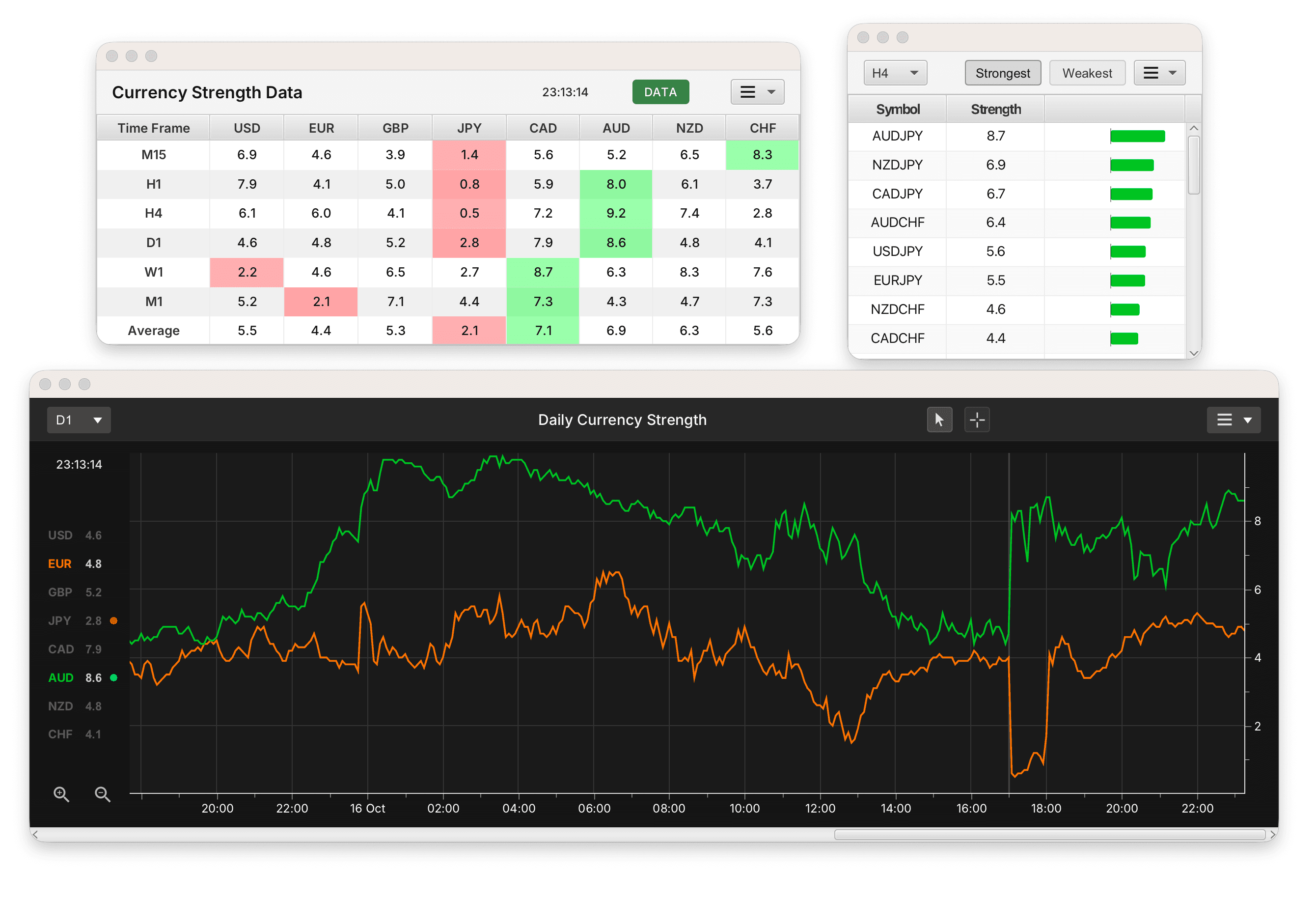Open the H4 timeframe dropdown
This screenshot has height=899, width=1316.
pyautogui.click(x=895, y=73)
